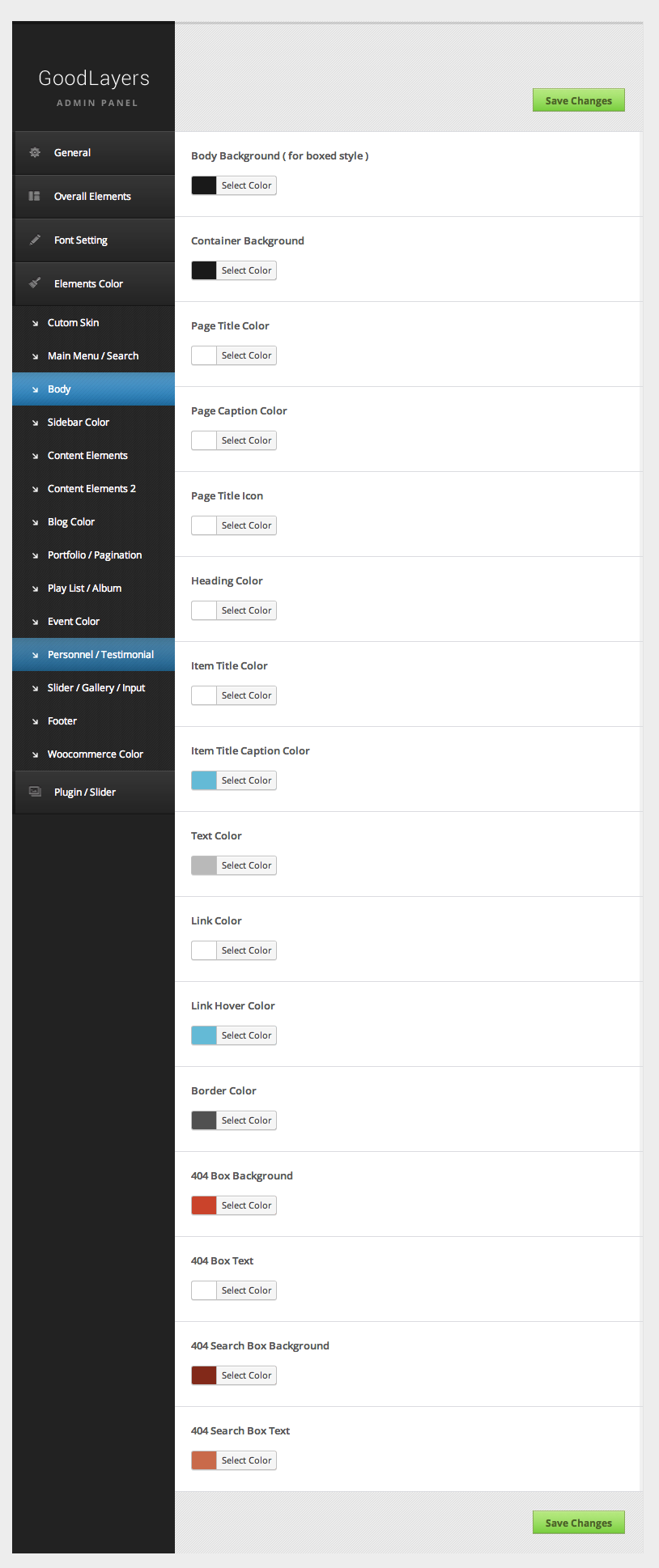The width and height of the screenshot is (659, 1568).
Task: Click the gear icon beside General
Action: pos(35,152)
